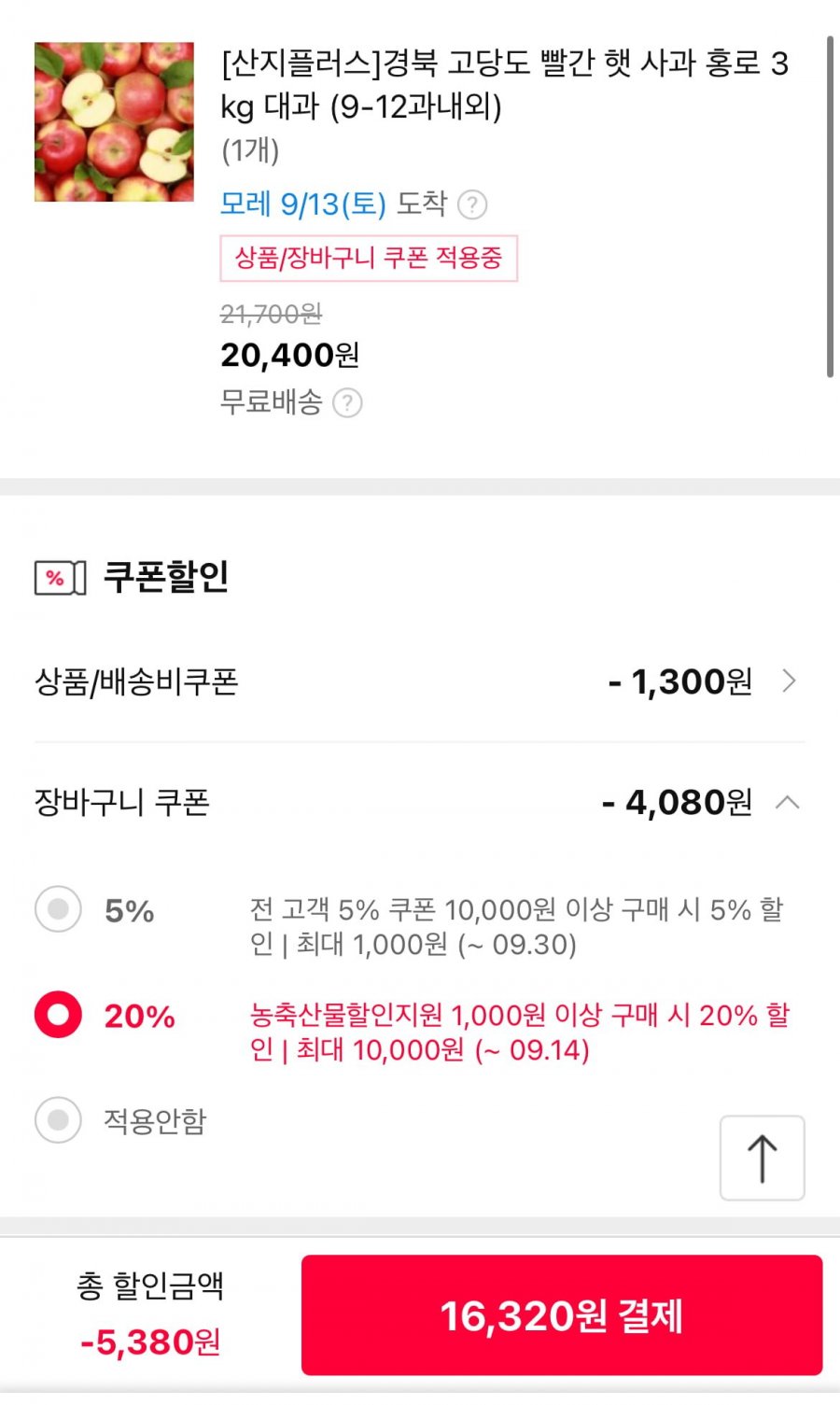Tap the help icon beside 무료배송
Screen dimensions: 840x1405
coord(347,403)
